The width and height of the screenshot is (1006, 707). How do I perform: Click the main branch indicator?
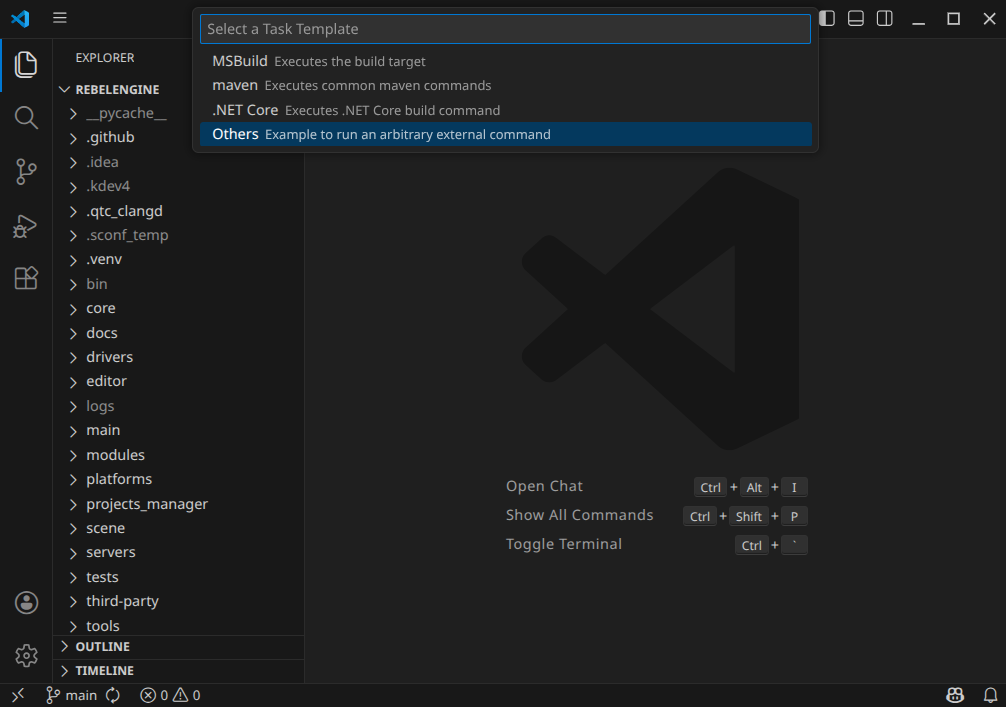tap(71, 695)
